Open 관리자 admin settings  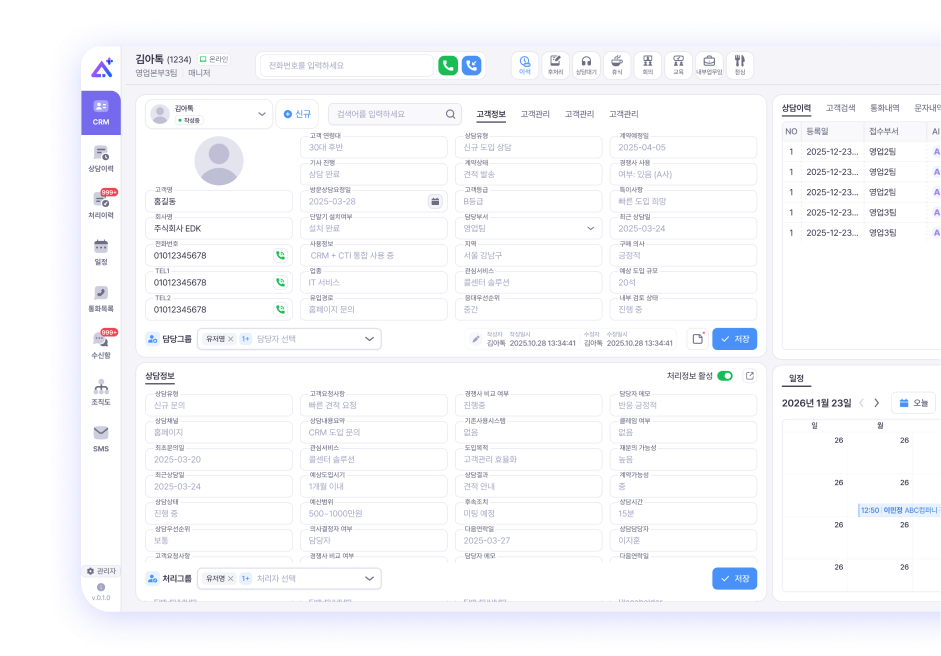point(101,571)
